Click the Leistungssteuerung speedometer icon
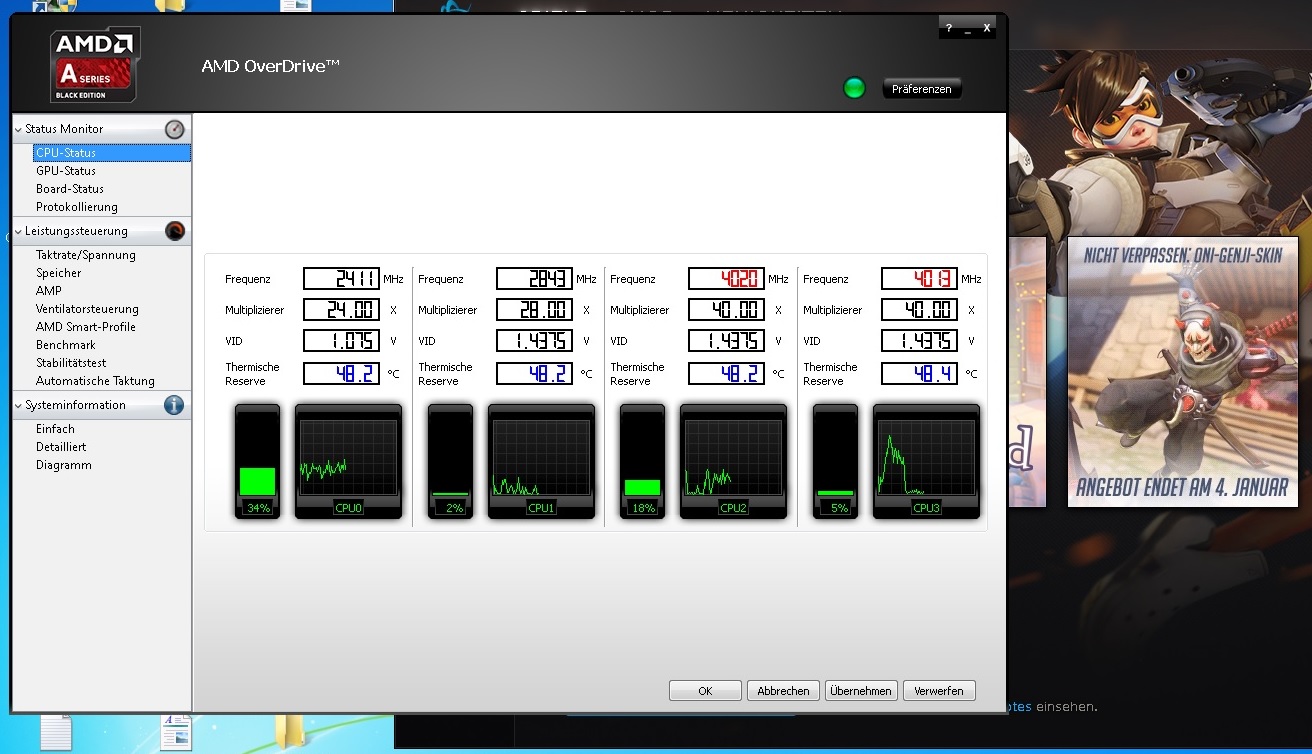1312x754 pixels. pos(175,231)
